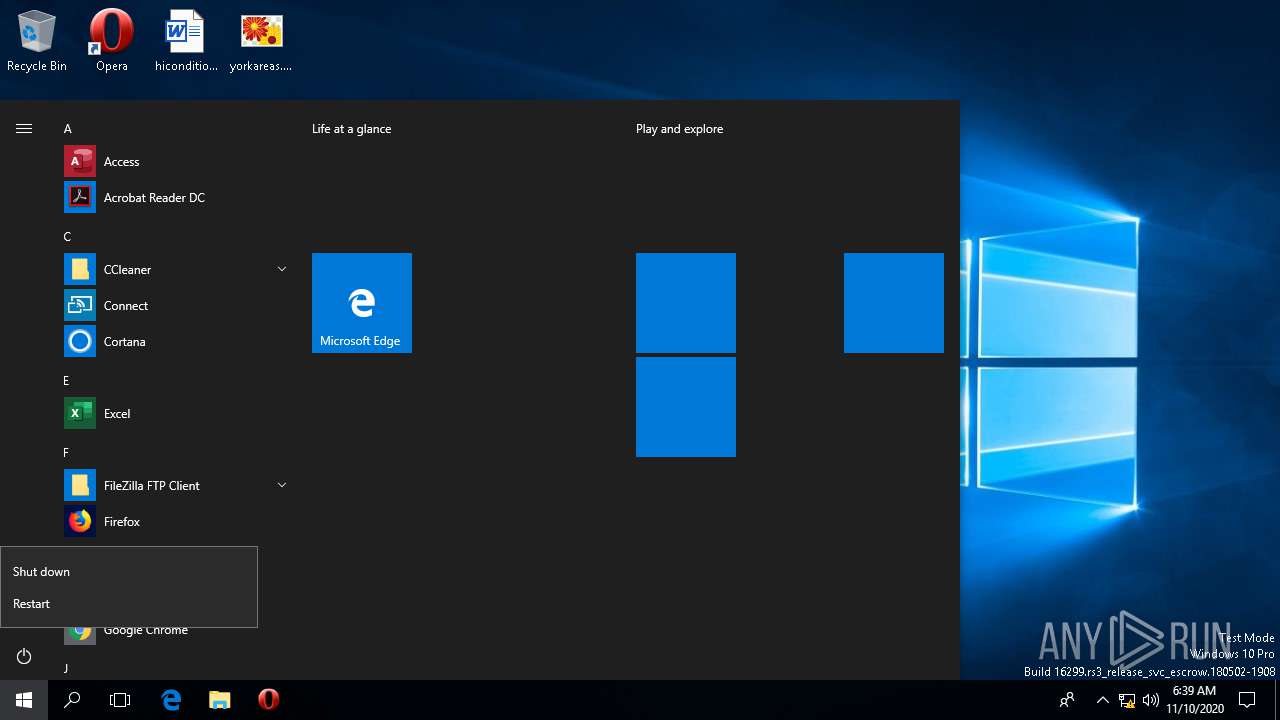Launch Opera from the taskbar

268,700
